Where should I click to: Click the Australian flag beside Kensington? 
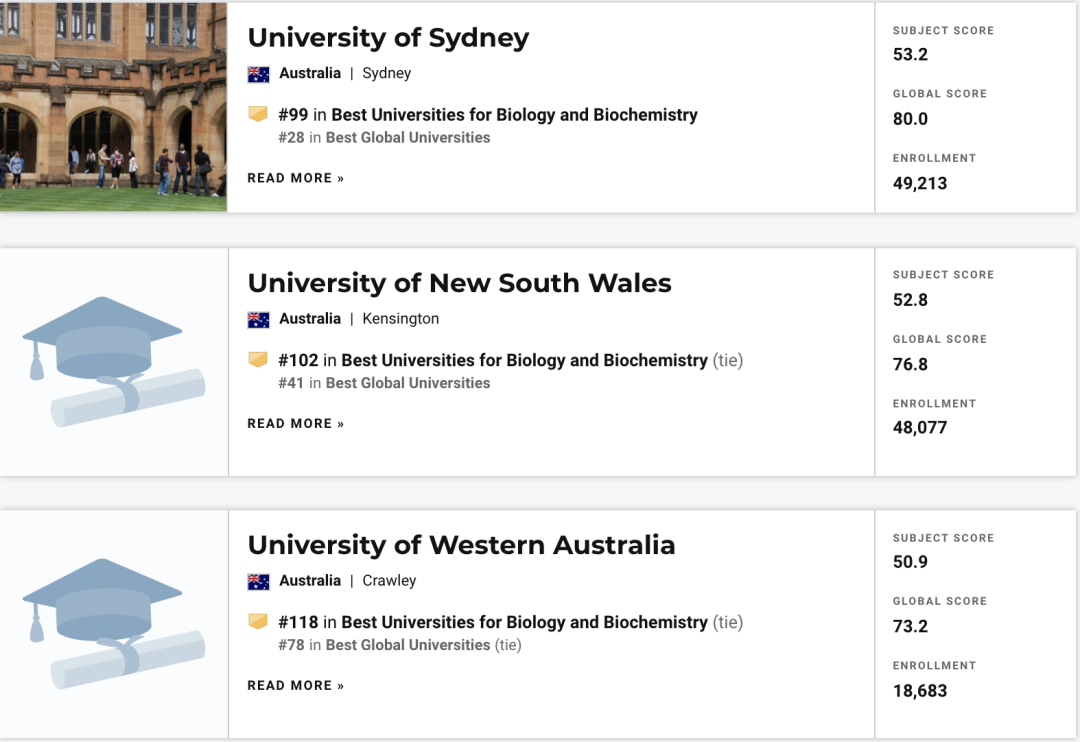258,320
